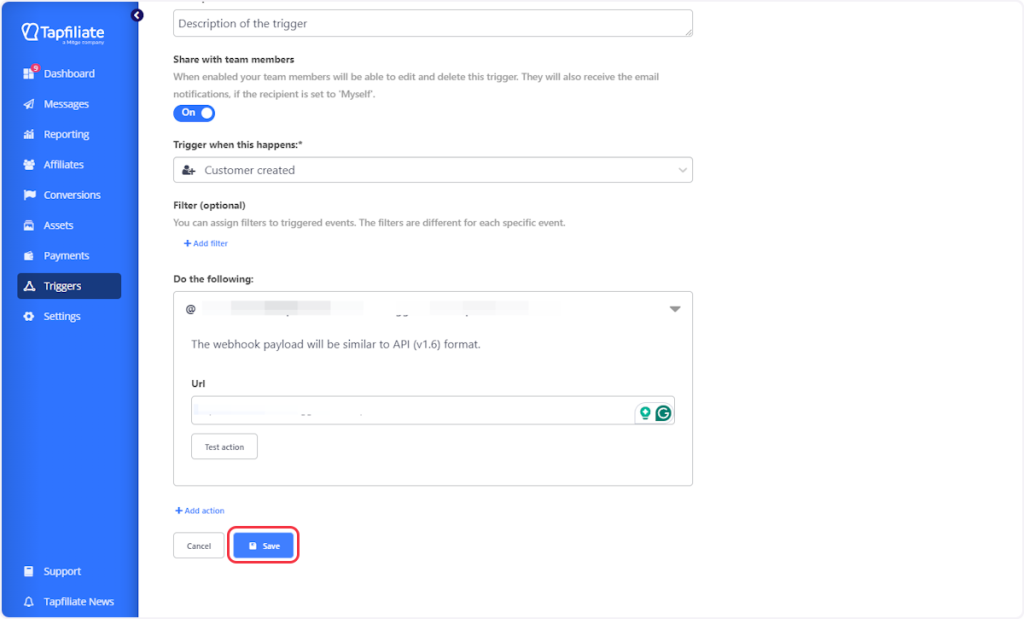
Task: Click into the trigger description text box
Action: (x=432, y=24)
